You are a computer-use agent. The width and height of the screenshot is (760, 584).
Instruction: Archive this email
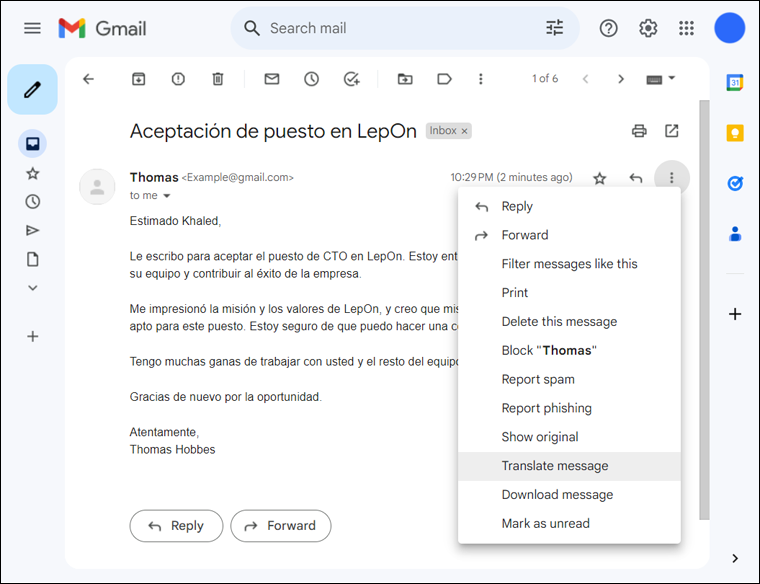[x=139, y=79]
